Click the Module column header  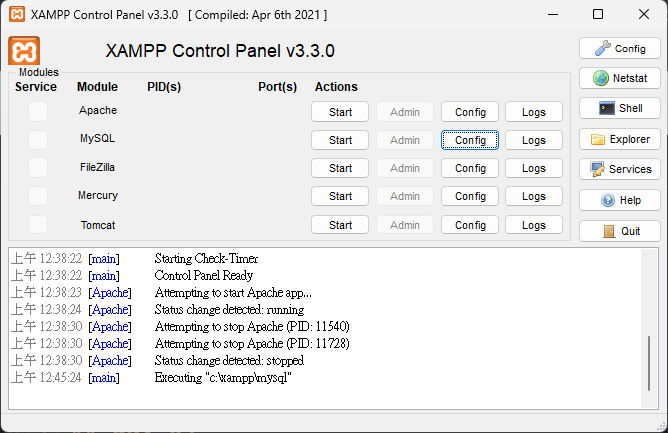tap(97, 87)
